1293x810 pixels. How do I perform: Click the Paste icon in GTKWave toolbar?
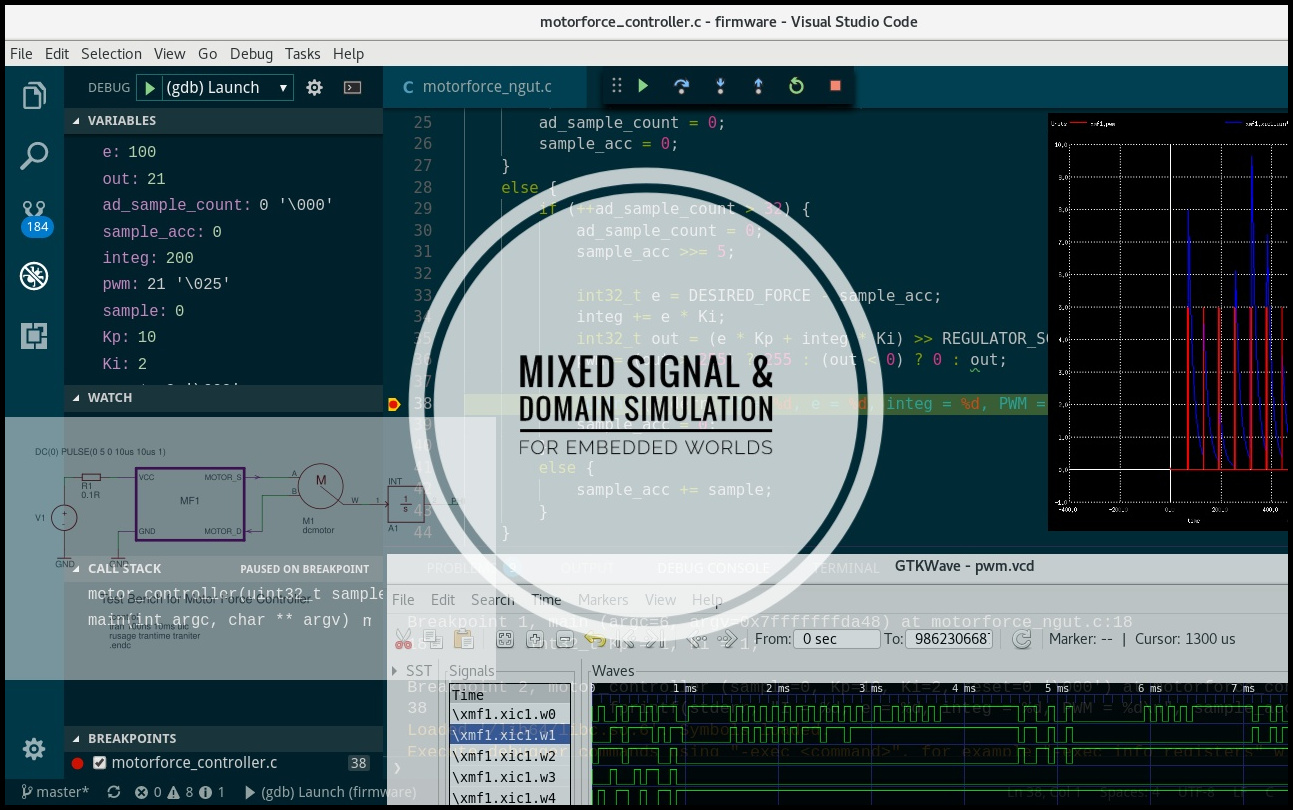click(463, 639)
